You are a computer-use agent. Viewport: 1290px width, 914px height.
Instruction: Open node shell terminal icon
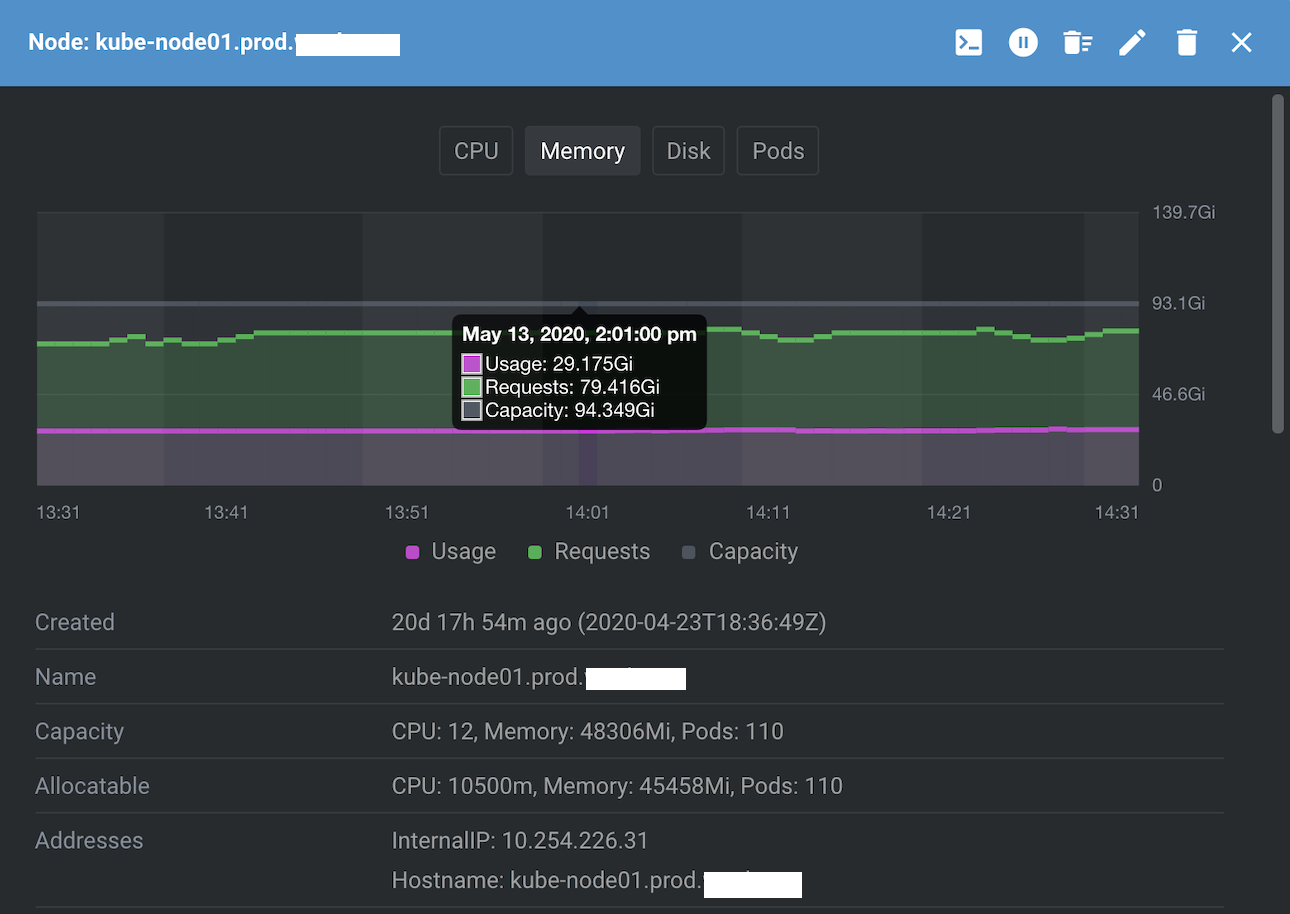coord(969,42)
